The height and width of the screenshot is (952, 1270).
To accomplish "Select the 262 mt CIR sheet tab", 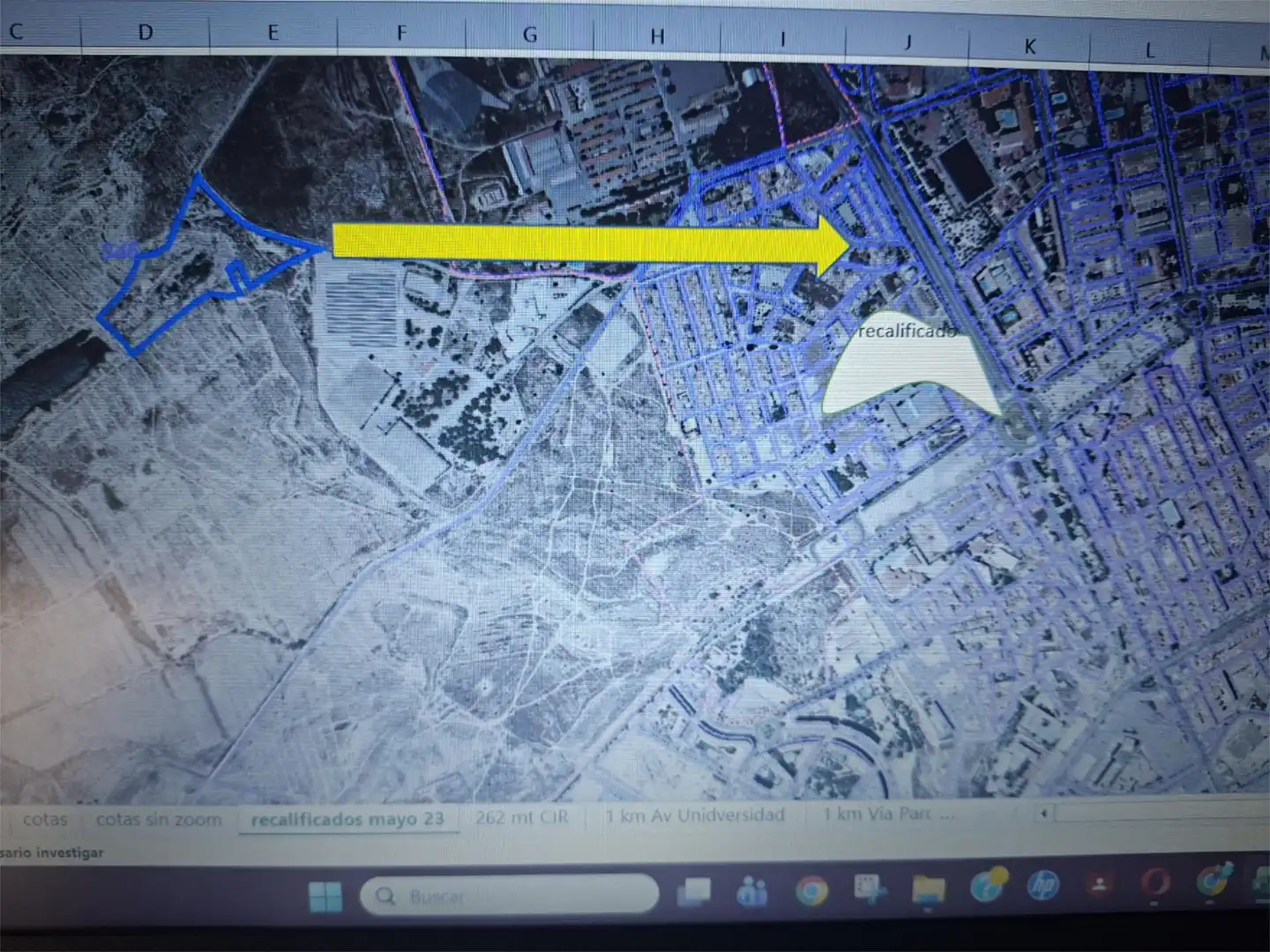I will (521, 817).
